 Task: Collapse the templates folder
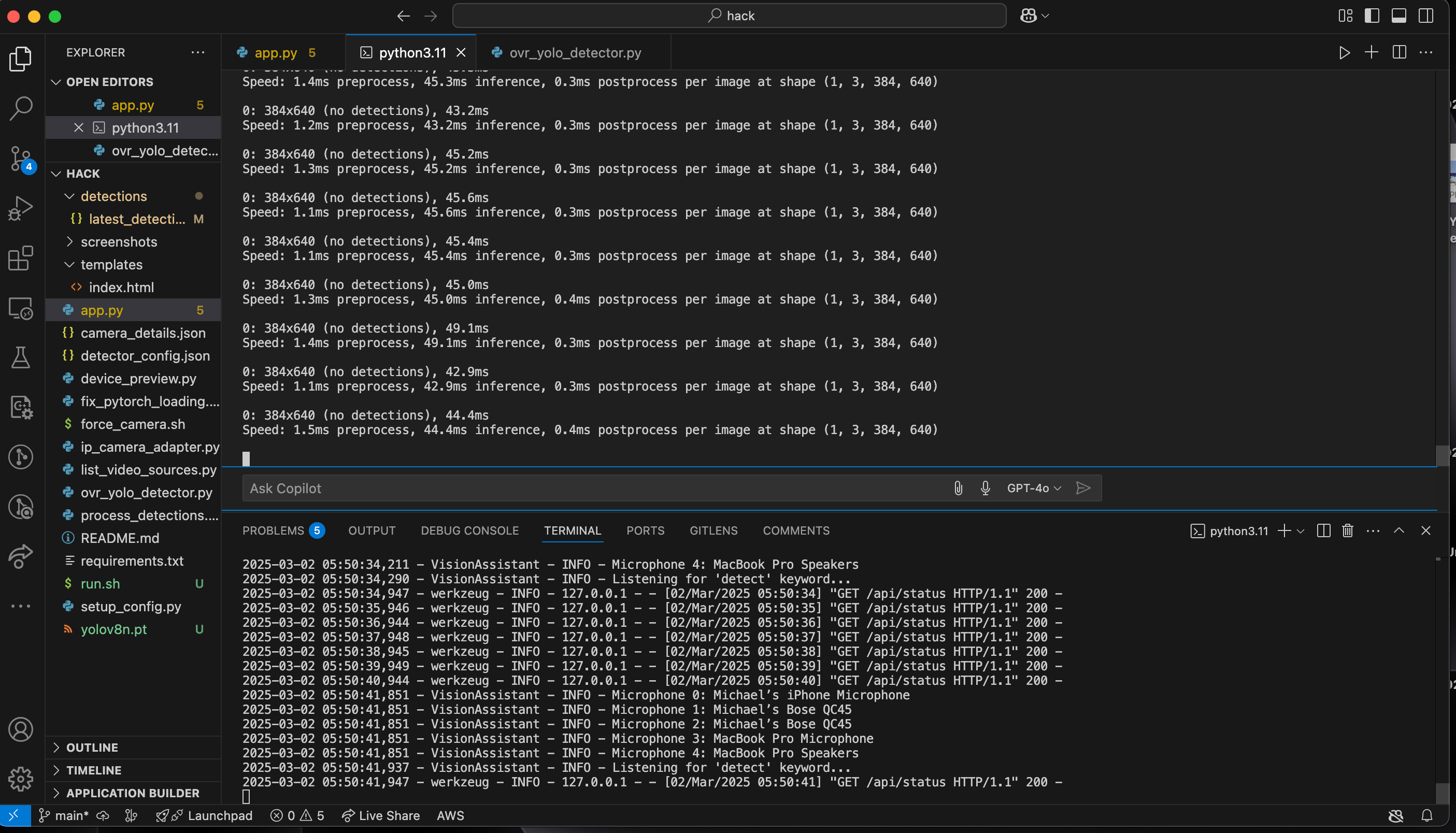[x=111, y=264]
